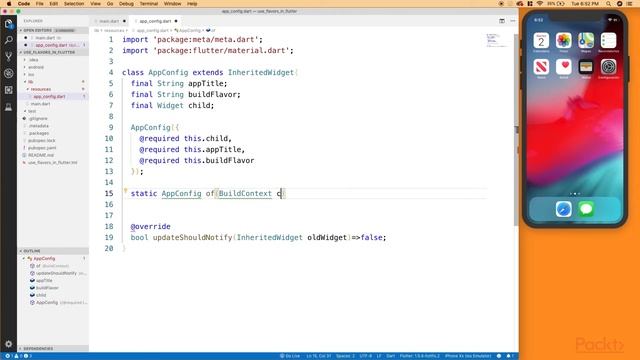Image resolution: width=640 pixels, height=360 pixels.
Task: Expand the Dependencies section
Action: (x=53, y=349)
